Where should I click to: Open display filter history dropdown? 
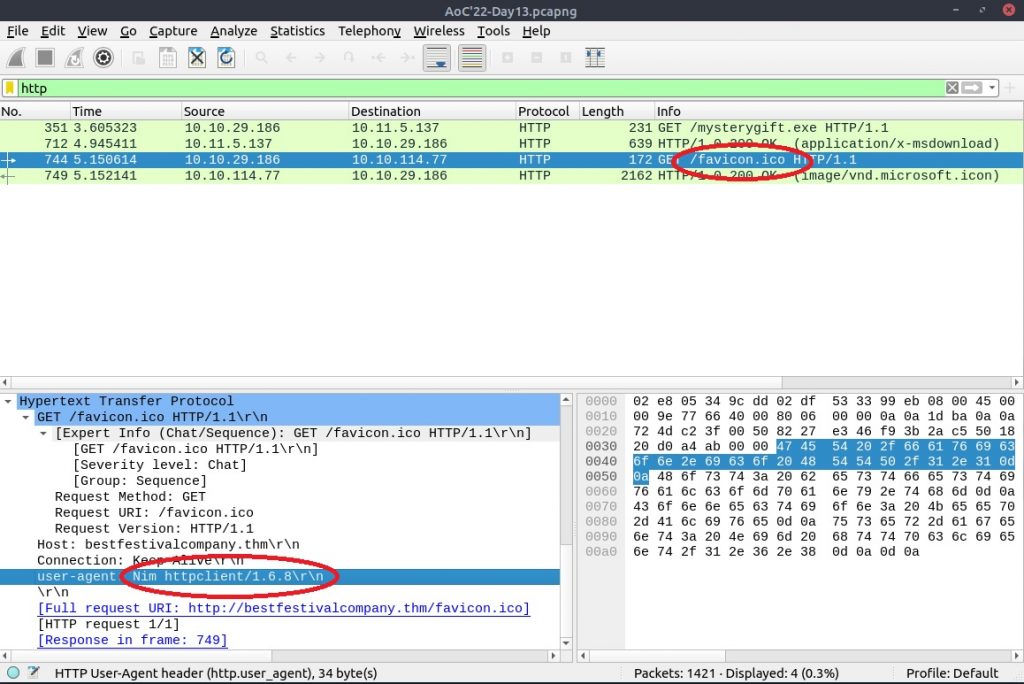(x=992, y=88)
